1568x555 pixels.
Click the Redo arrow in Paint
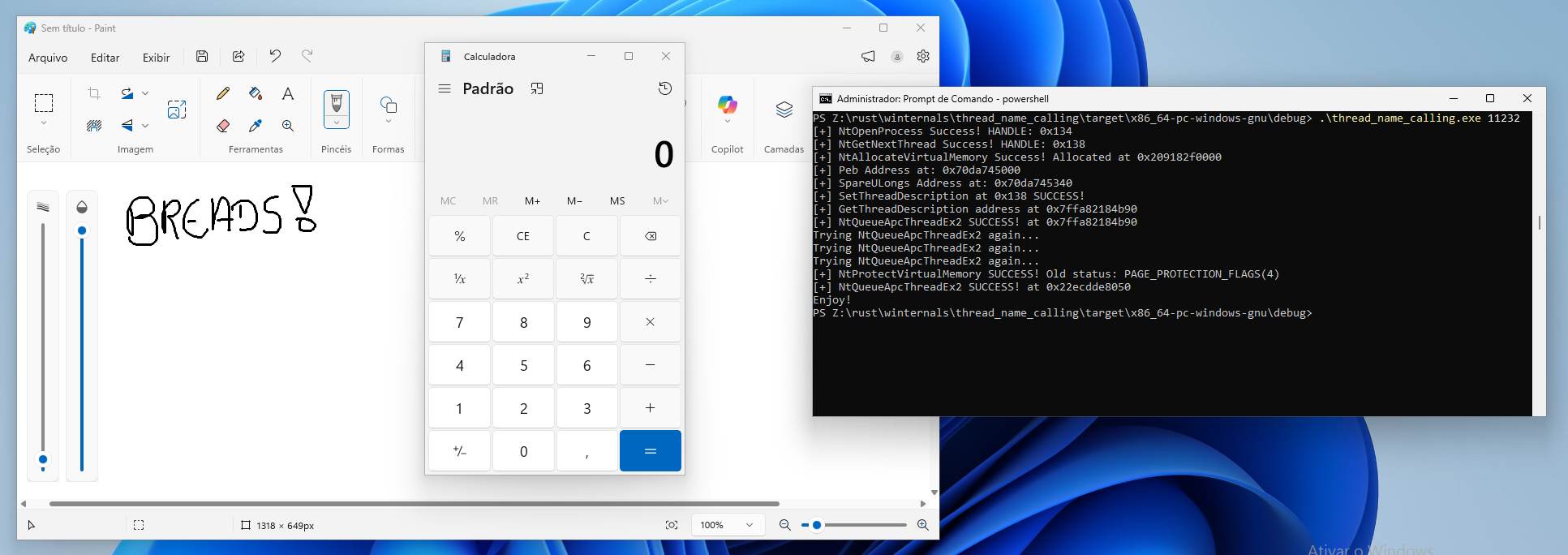coord(307,56)
